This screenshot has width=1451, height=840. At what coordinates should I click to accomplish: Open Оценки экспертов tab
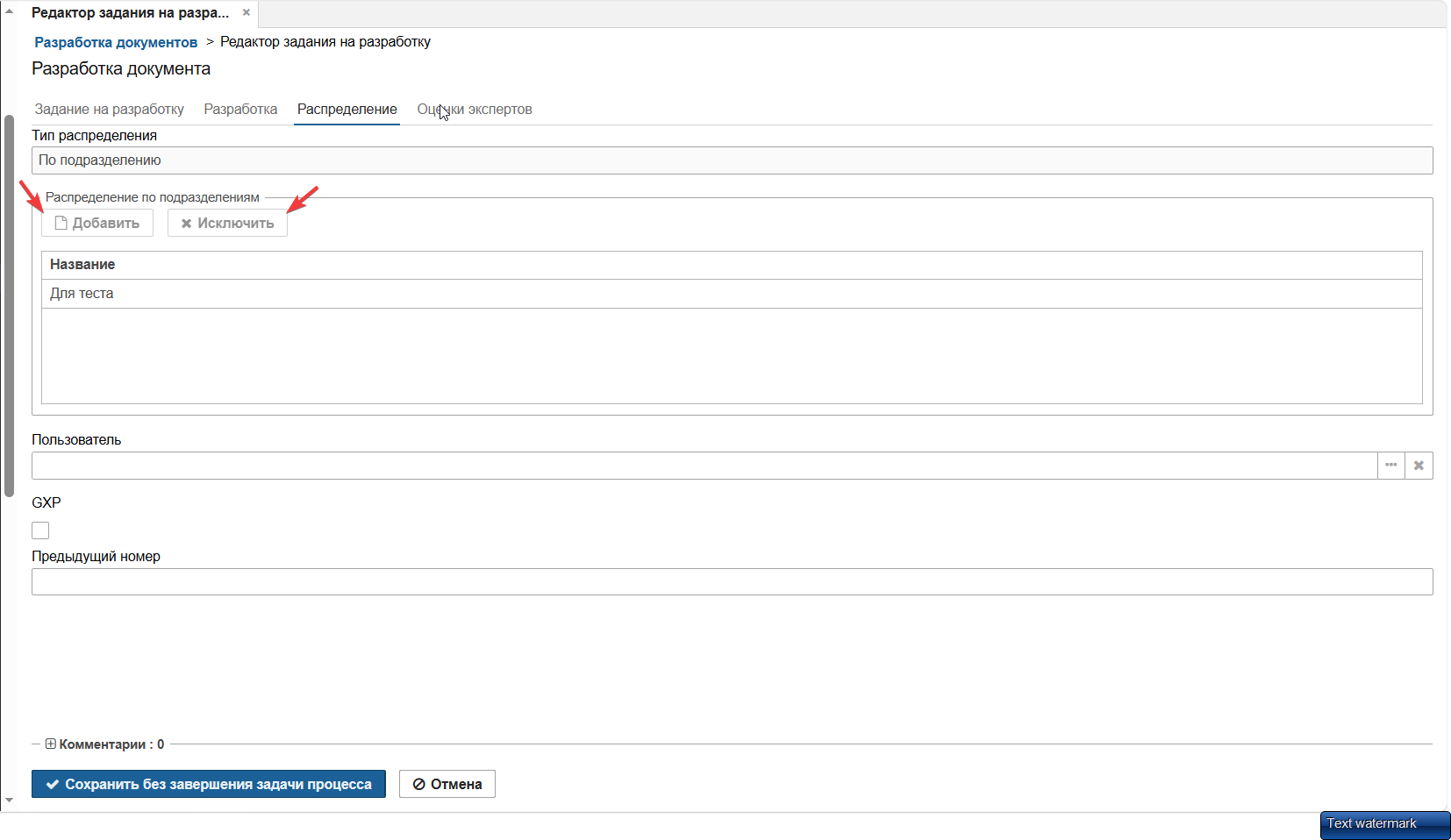[475, 109]
